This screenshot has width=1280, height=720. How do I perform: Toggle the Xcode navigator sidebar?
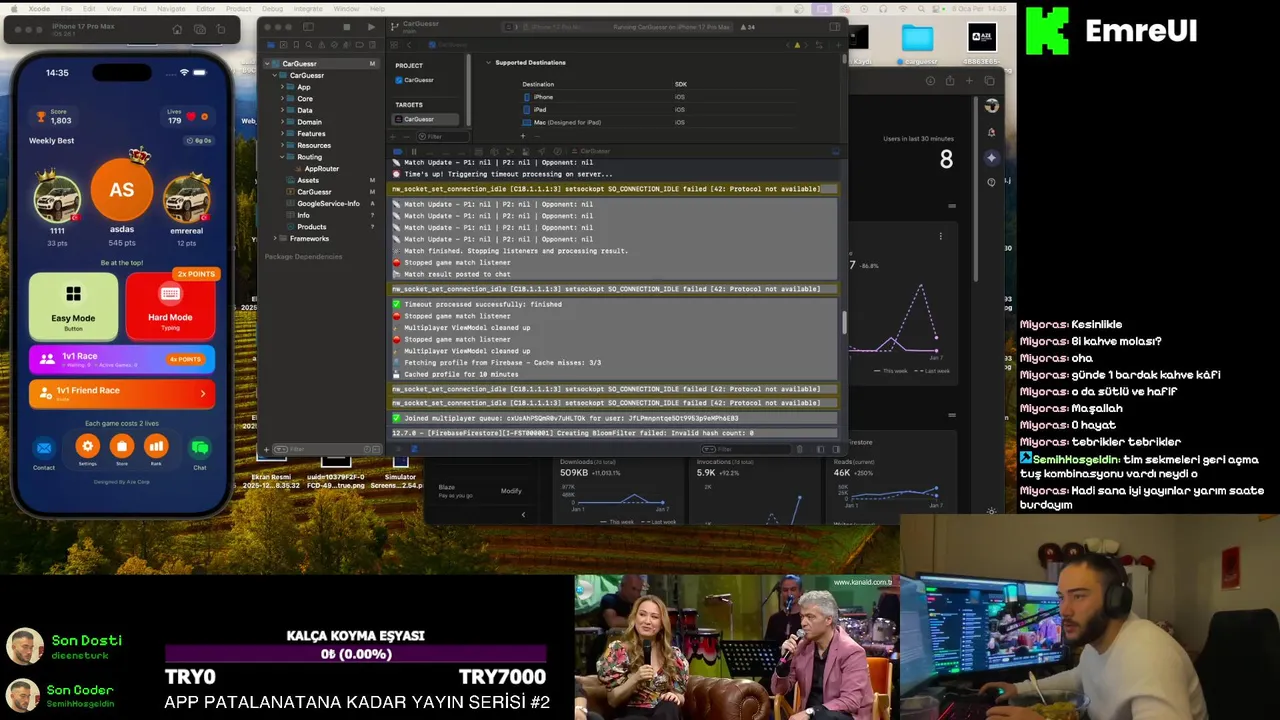tap(308, 27)
